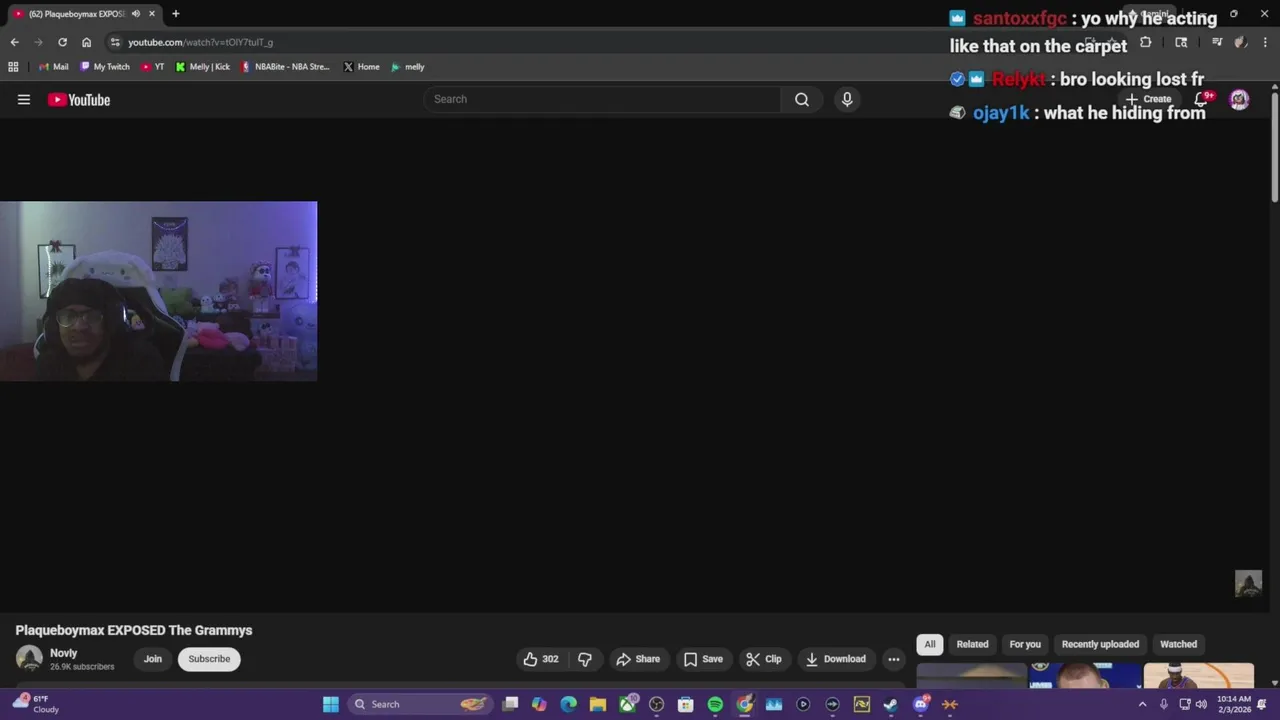This screenshot has width=1280, height=720.
Task: Click the Windows taskbar search box
Action: 420,704
